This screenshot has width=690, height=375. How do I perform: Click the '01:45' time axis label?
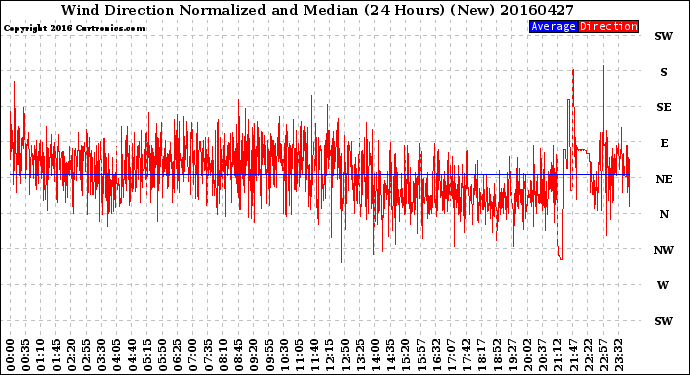click(x=56, y=355)
